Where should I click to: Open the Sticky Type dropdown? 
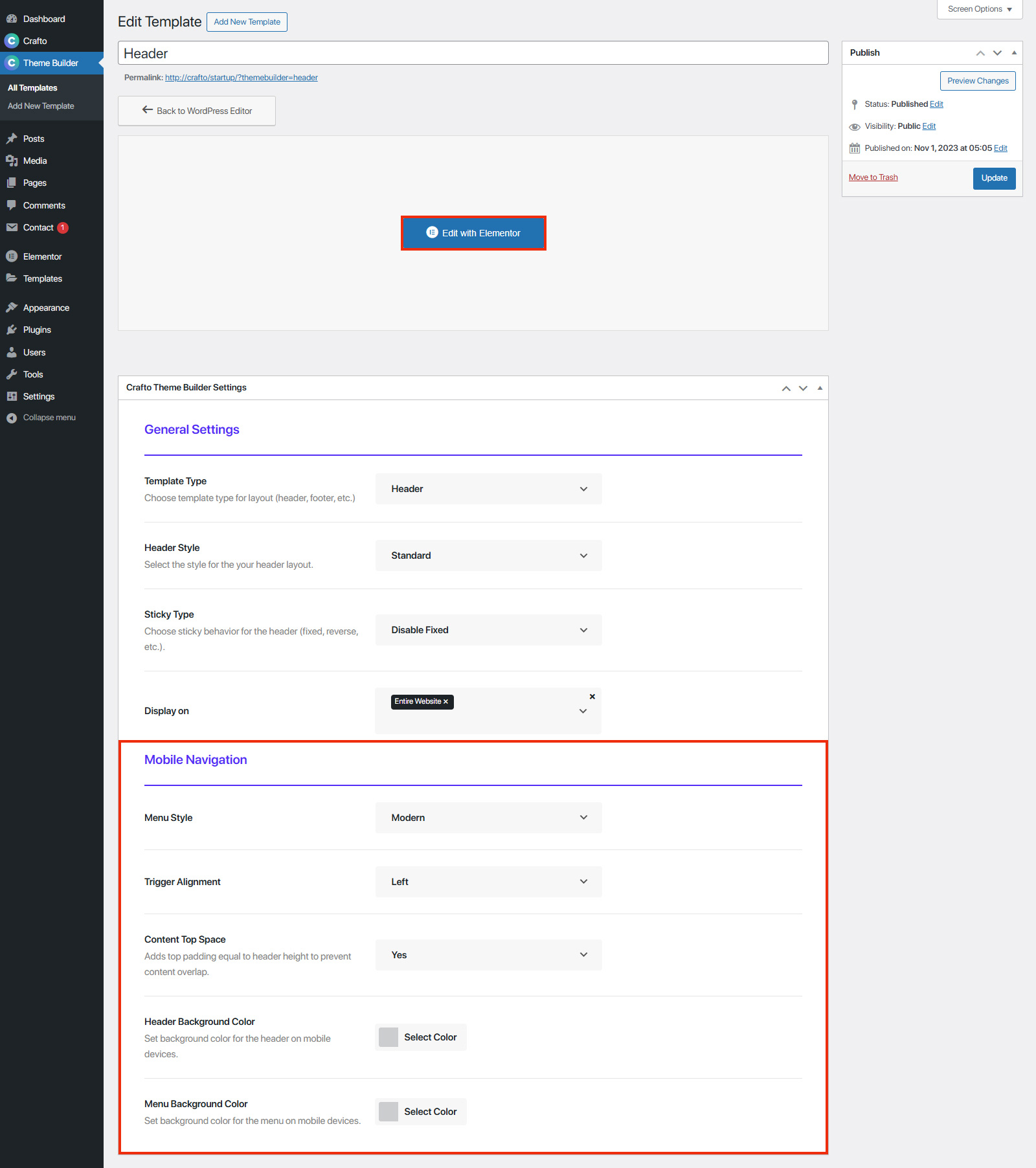pyautogui.click(x=488, y=629)
